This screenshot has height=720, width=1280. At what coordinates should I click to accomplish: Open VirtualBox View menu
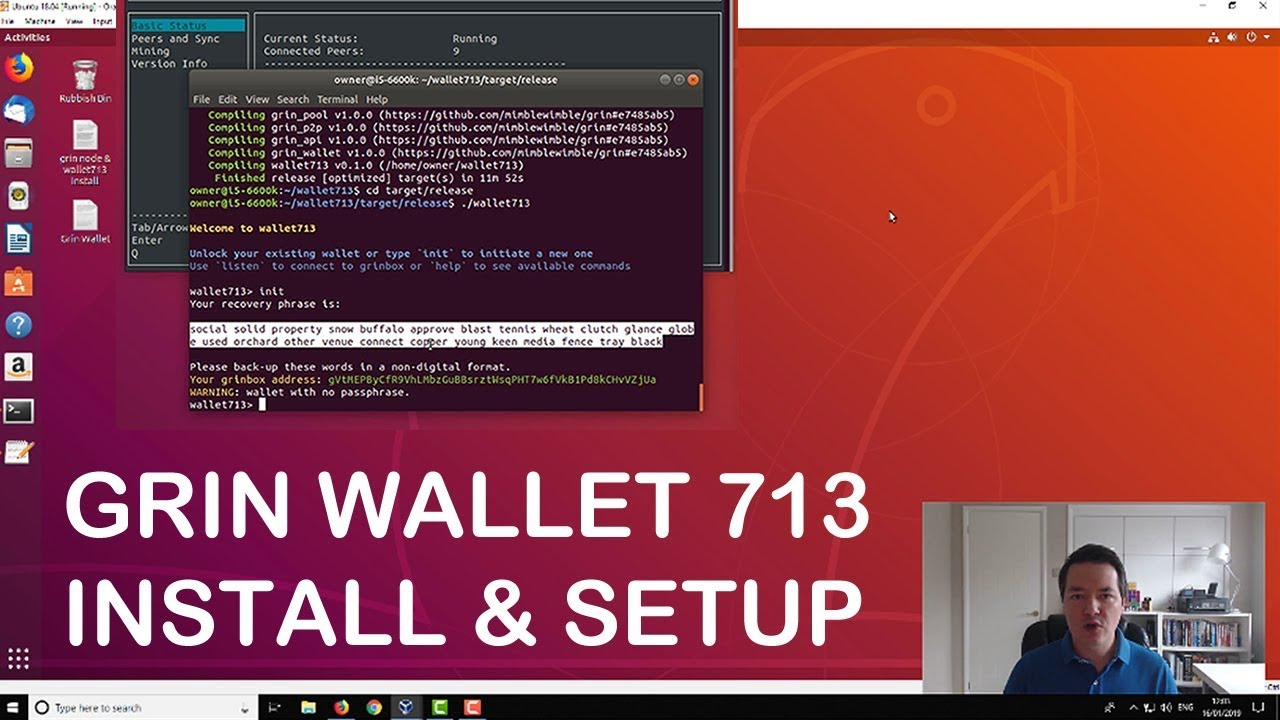click(x=75, y=20)
